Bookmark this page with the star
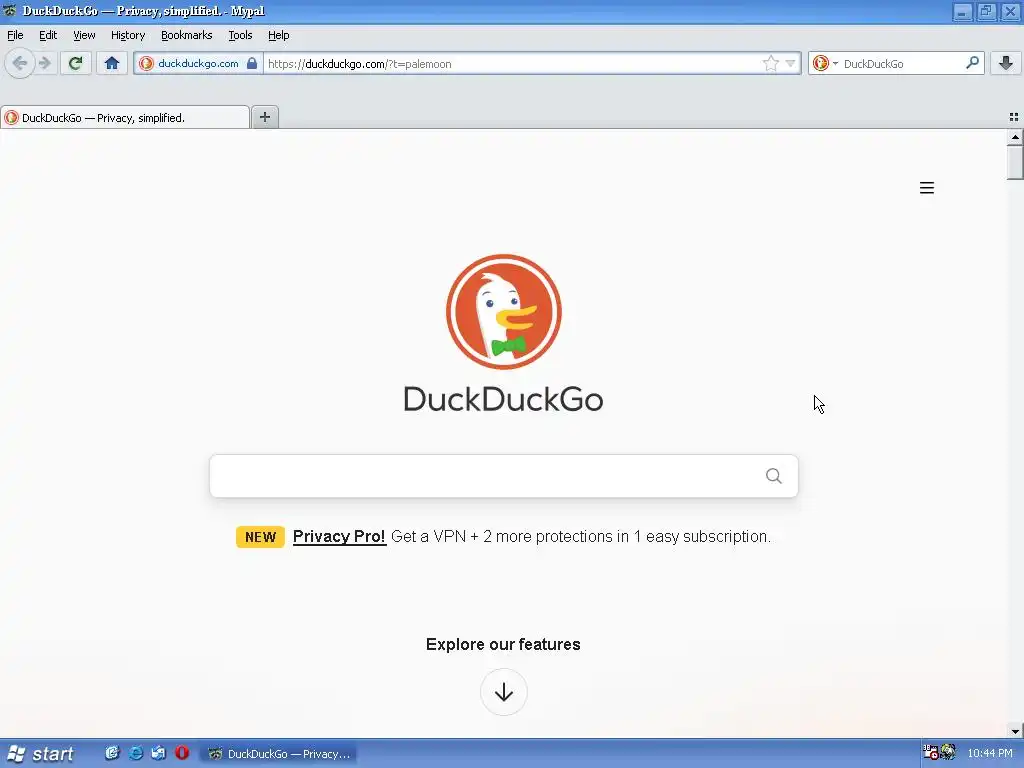Viewport: 1024px width, 768px height. 771,63
